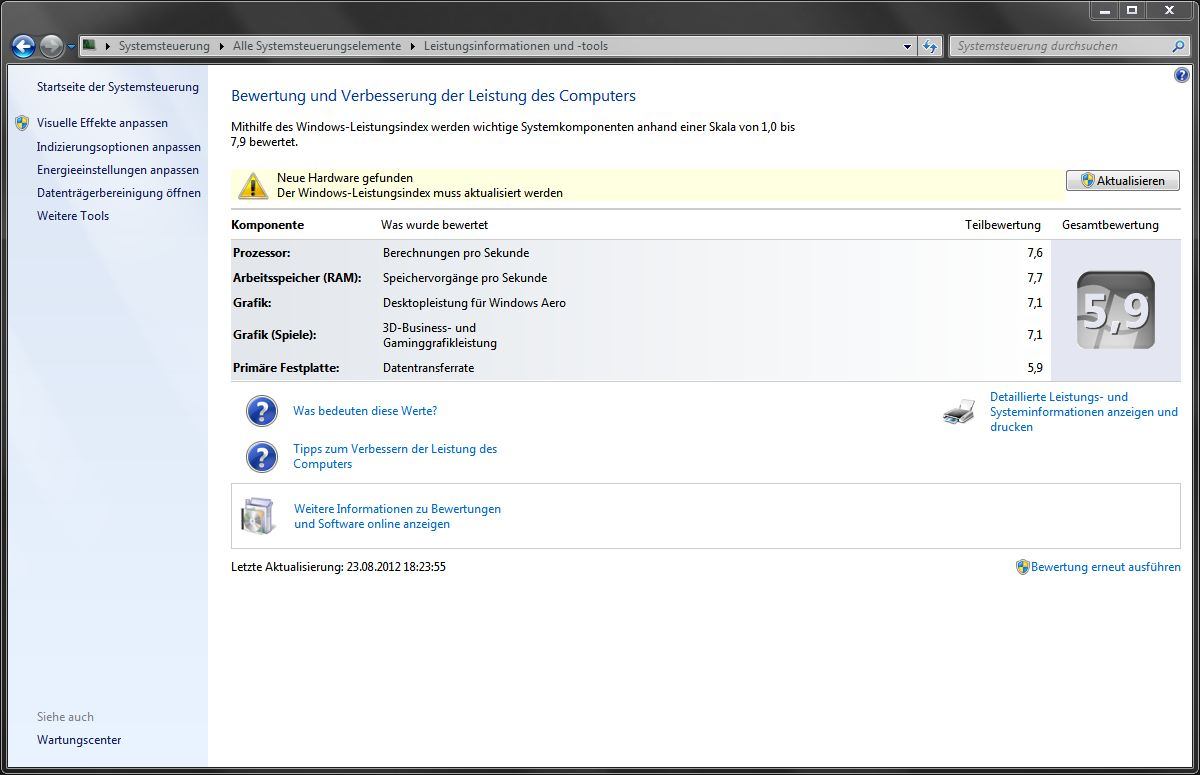The height and width of the screenshot is (775, 1200).
Task: Click the software box icon in online info
Action: click(x=258, y=516)
